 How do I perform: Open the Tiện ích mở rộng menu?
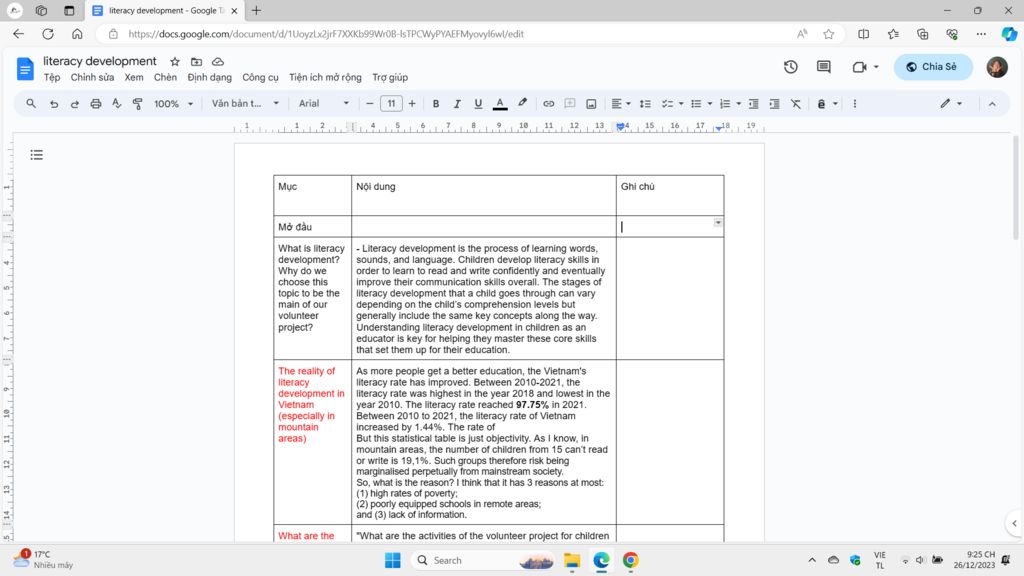[x=325, y=77]
